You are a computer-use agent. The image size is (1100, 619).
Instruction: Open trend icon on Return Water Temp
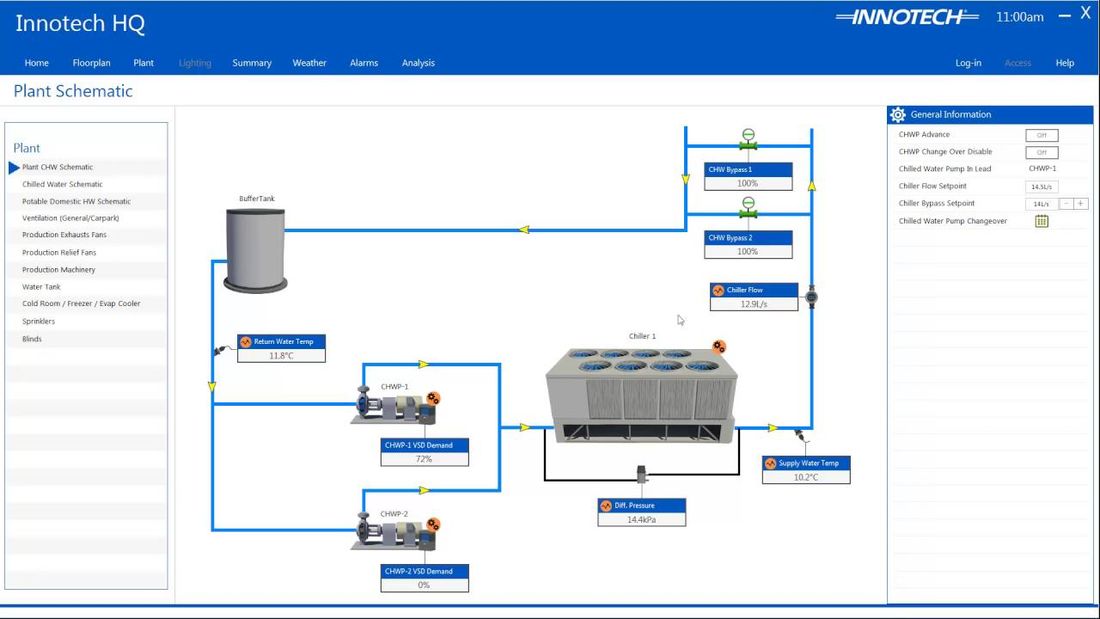(246, 342)
